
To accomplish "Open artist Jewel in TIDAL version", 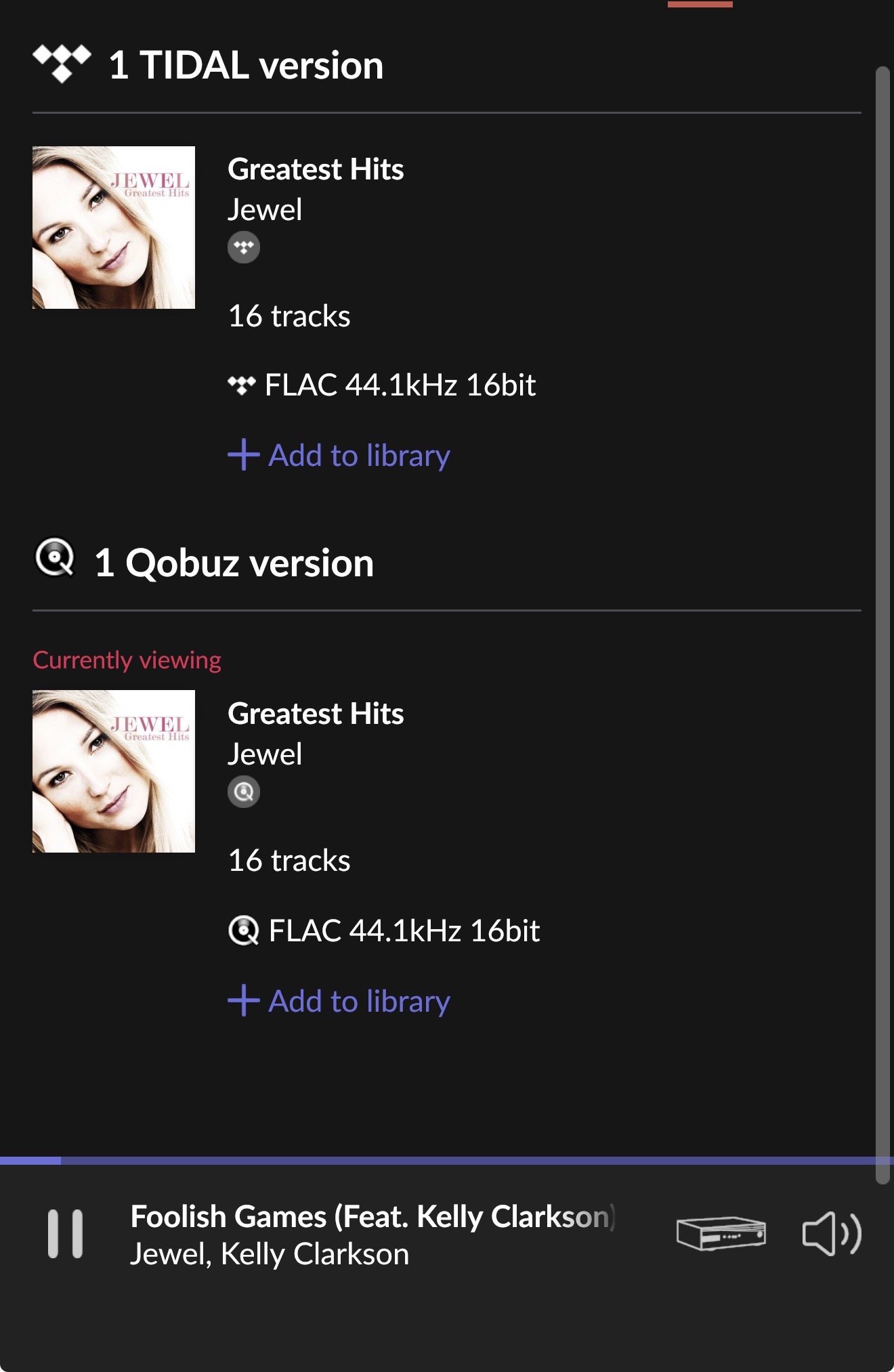I will (265, 210).
